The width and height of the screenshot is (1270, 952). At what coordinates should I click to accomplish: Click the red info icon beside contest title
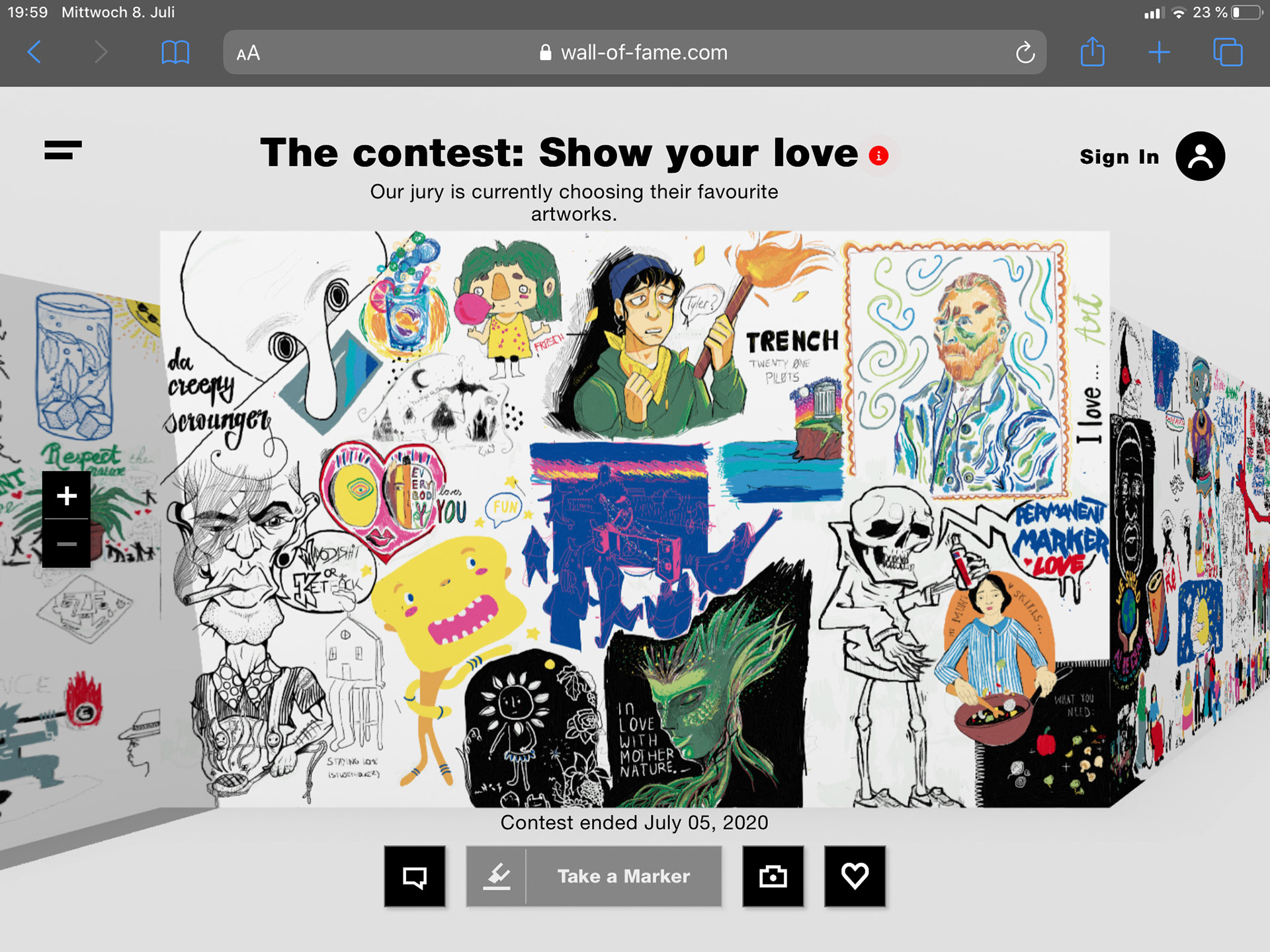[878, 156]
